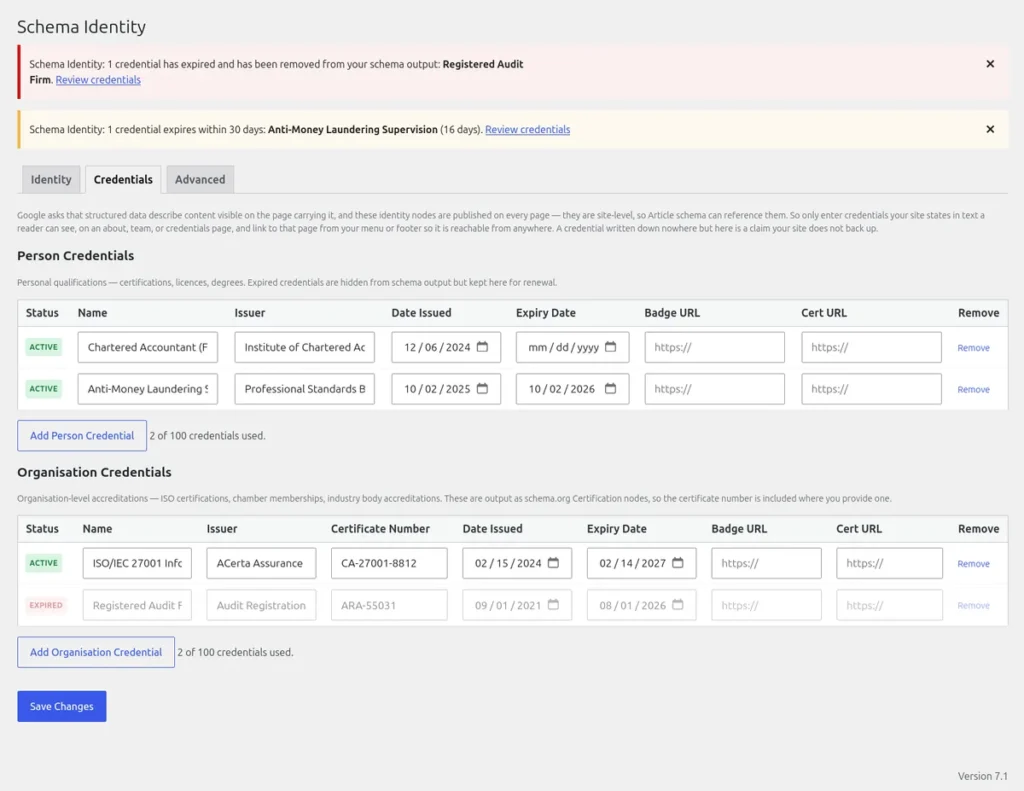Remove the expired Registered Audit credential

coord(973,605)
